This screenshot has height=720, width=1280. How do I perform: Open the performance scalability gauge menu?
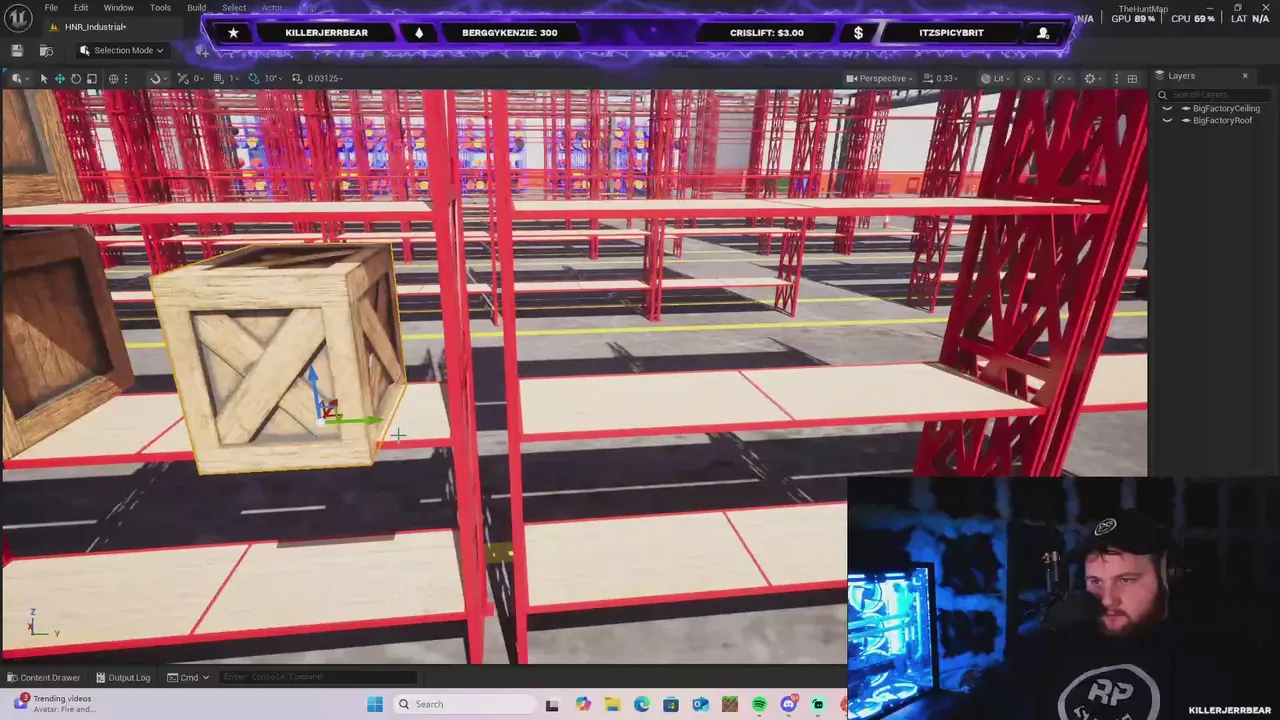1063,78
